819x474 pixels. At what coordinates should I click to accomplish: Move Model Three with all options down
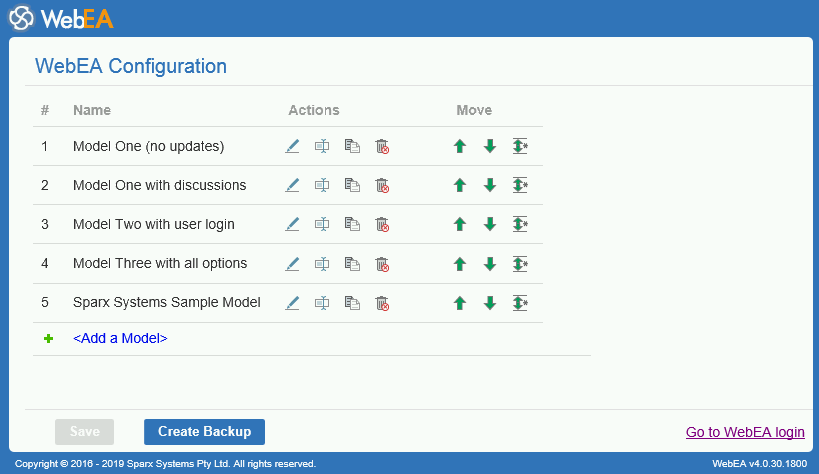490,264
